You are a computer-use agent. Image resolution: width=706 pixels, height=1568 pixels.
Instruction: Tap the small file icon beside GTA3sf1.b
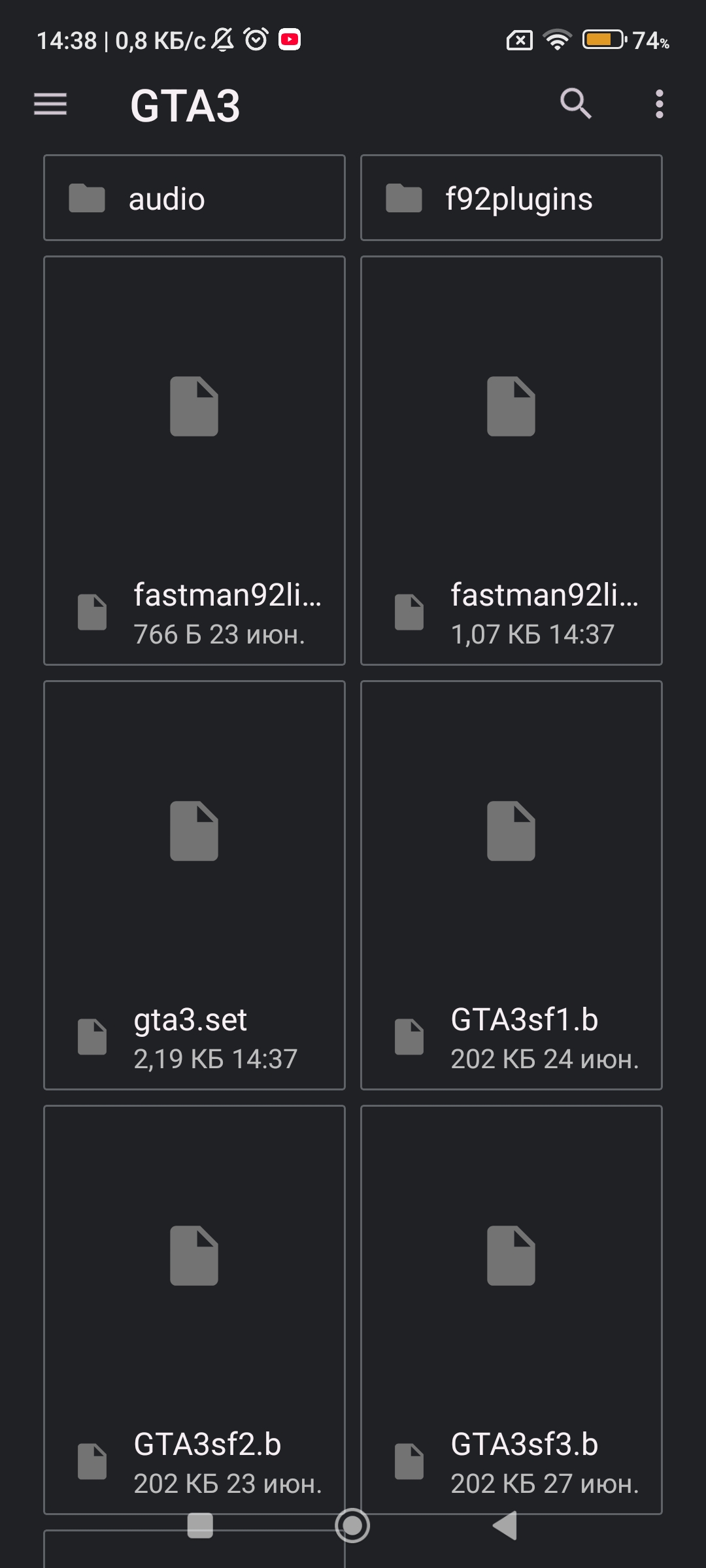tap(409, 1037)
